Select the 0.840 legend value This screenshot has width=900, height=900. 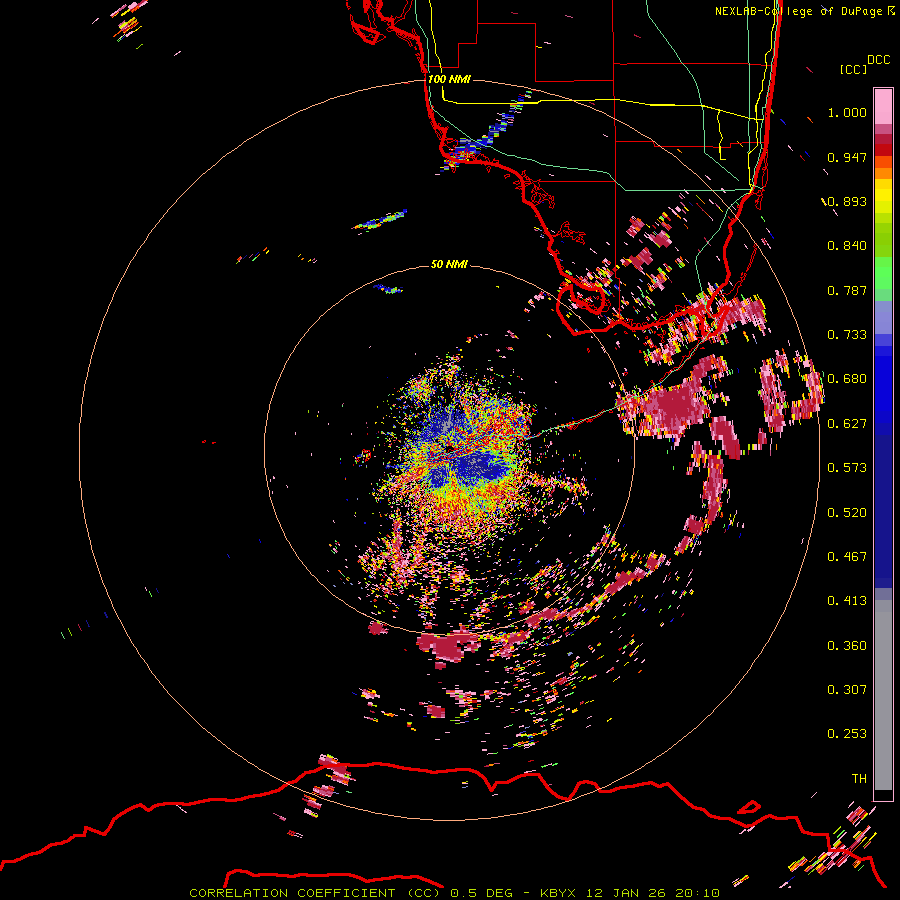click(847, 246)
